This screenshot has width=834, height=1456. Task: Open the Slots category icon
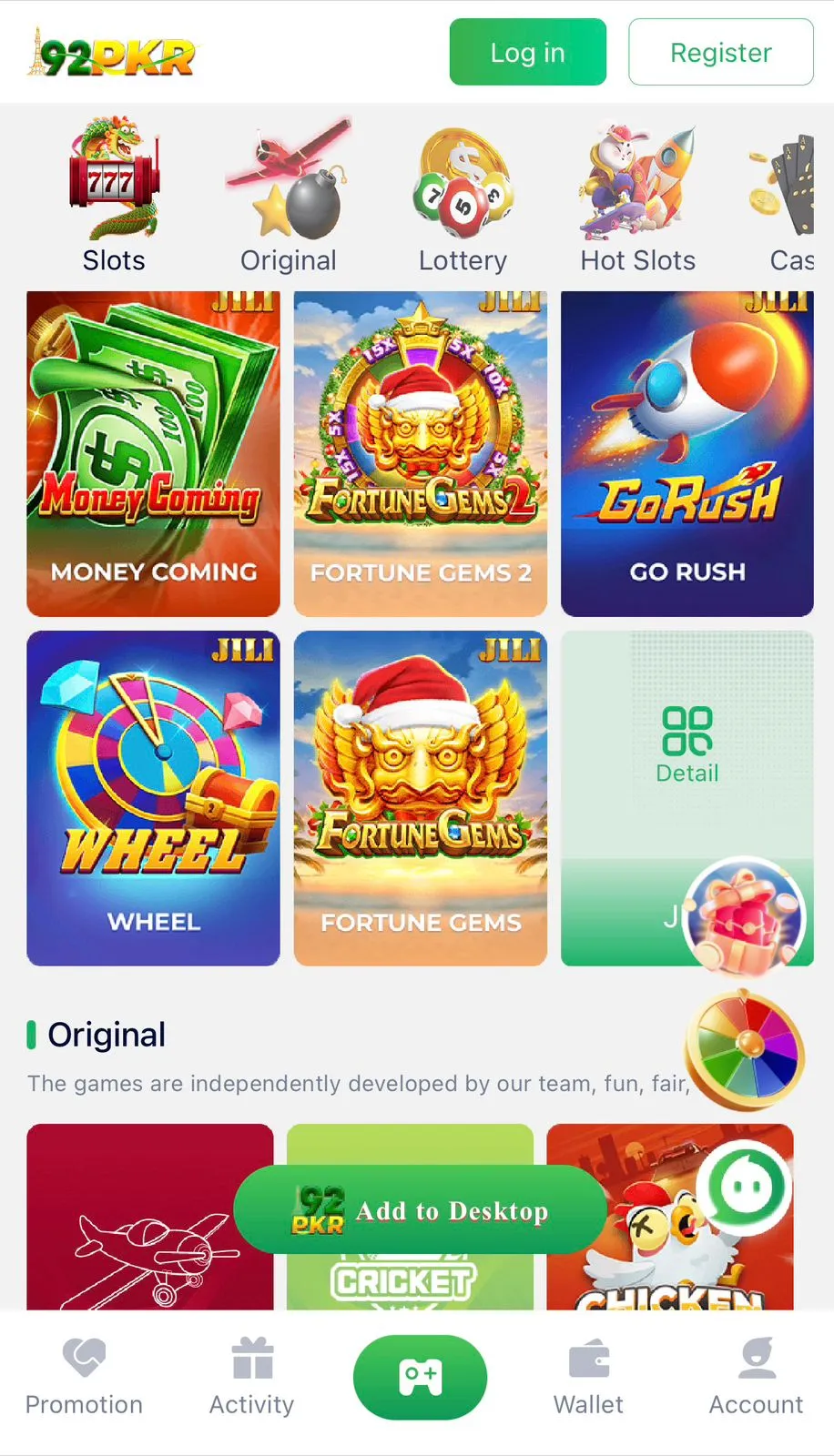click(x=114, y=177)
